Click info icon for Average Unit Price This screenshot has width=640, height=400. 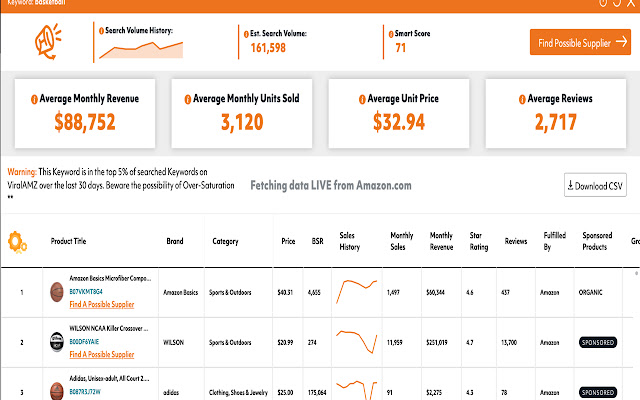tap(362, 99)
